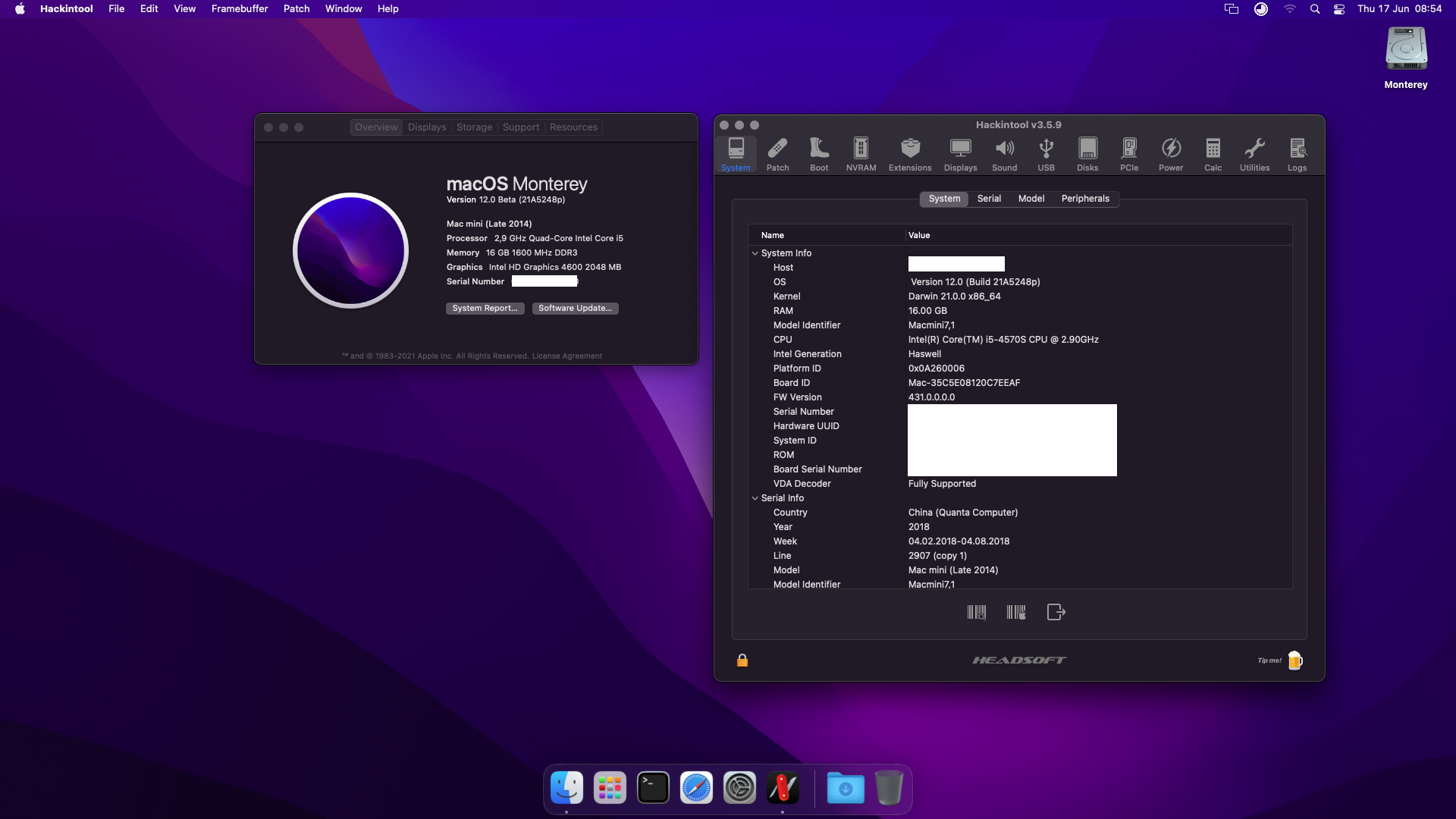Switch to the Peripherals tab
Image resolution: width=1456 pixels, height=819 pixels.
(1085, 199)
